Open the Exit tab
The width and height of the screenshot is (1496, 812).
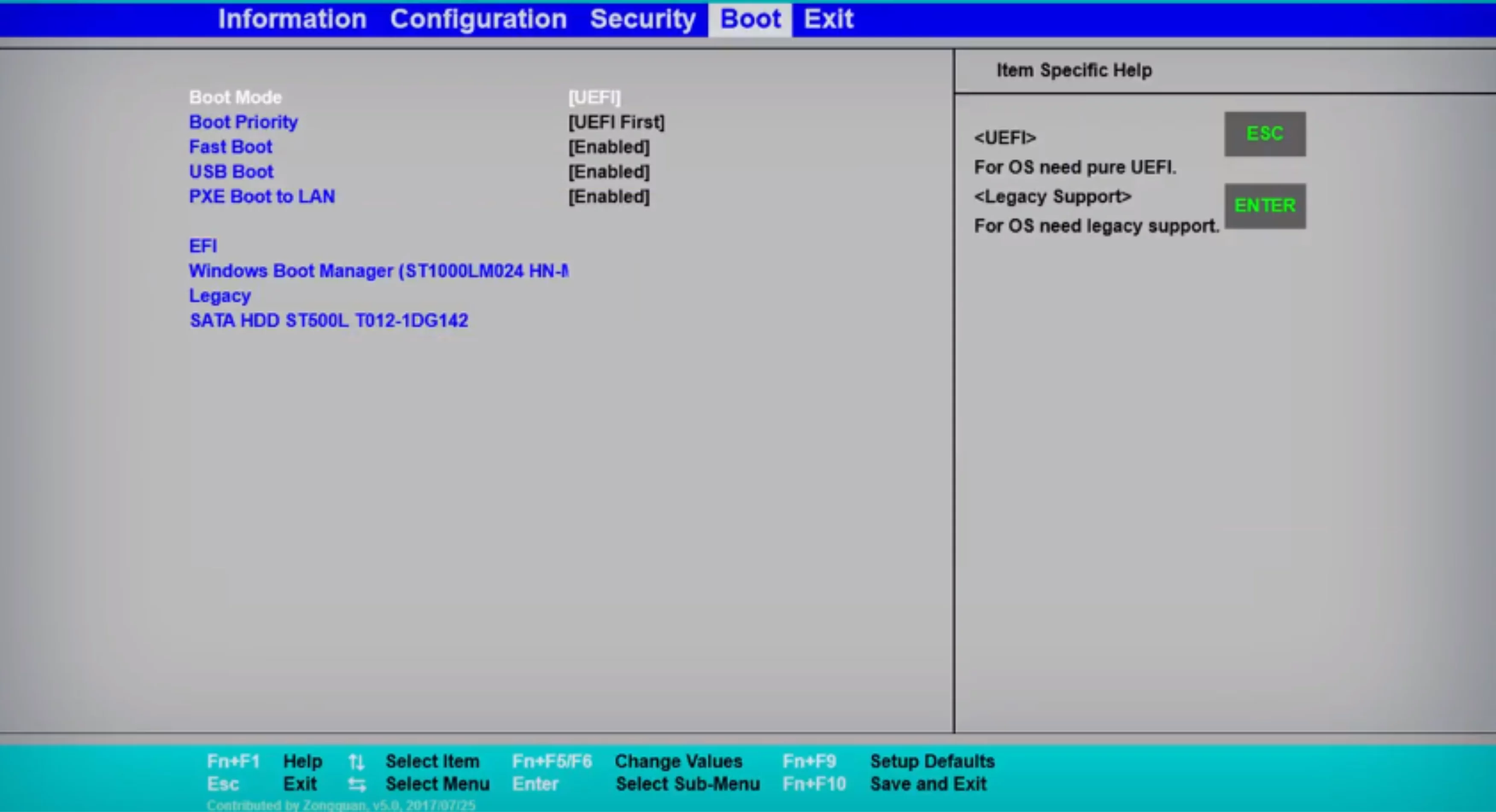point(828,19)
